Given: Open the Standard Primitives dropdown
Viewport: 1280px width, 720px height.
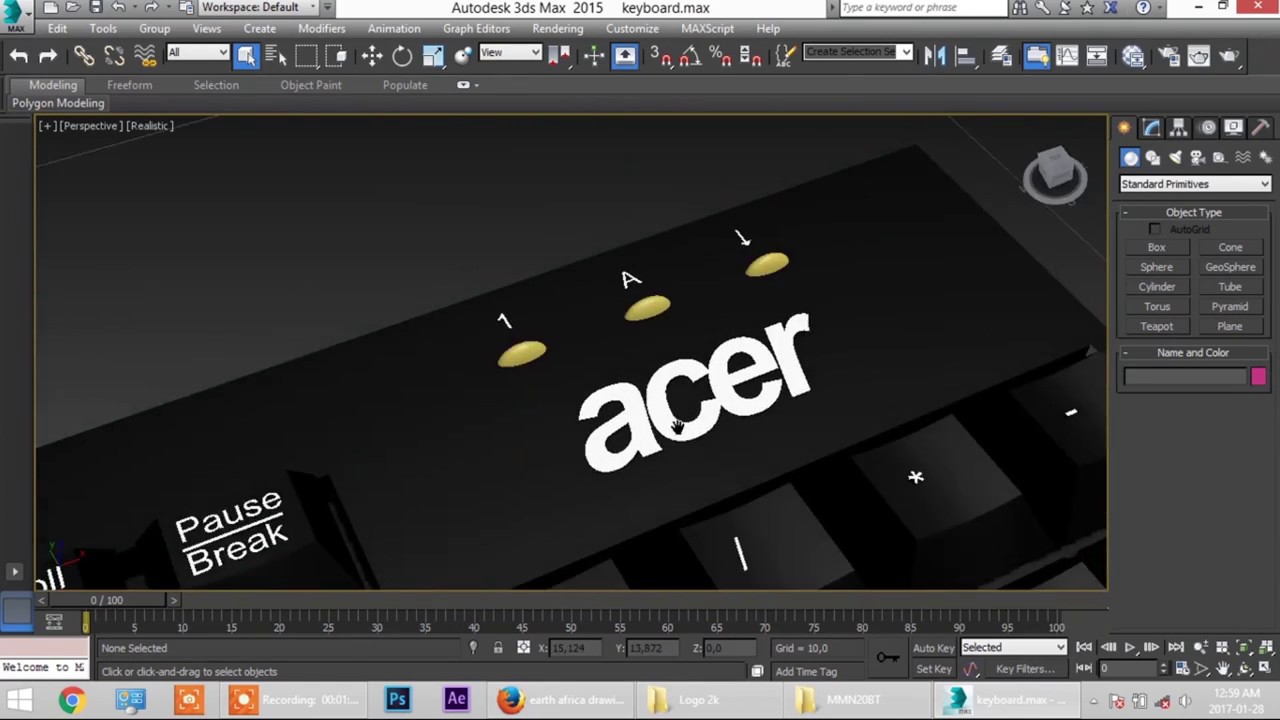Looking at the screenshot, I should tap(1195, 184).
